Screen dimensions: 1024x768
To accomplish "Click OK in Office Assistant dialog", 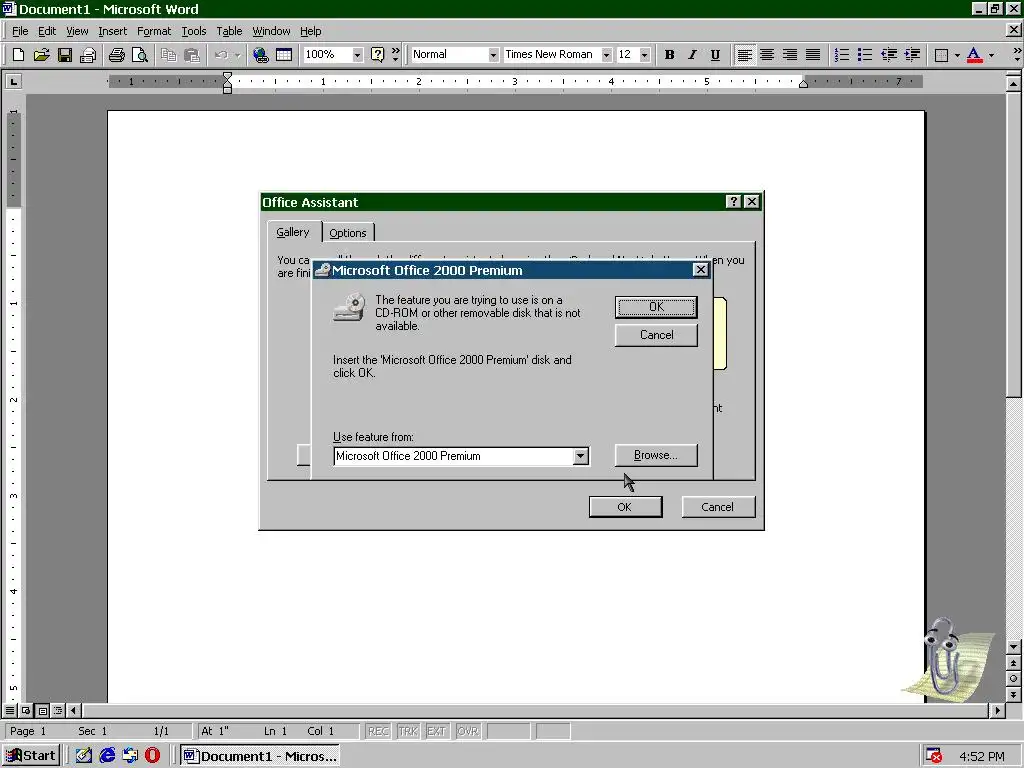I will click(x=625, y=507).
